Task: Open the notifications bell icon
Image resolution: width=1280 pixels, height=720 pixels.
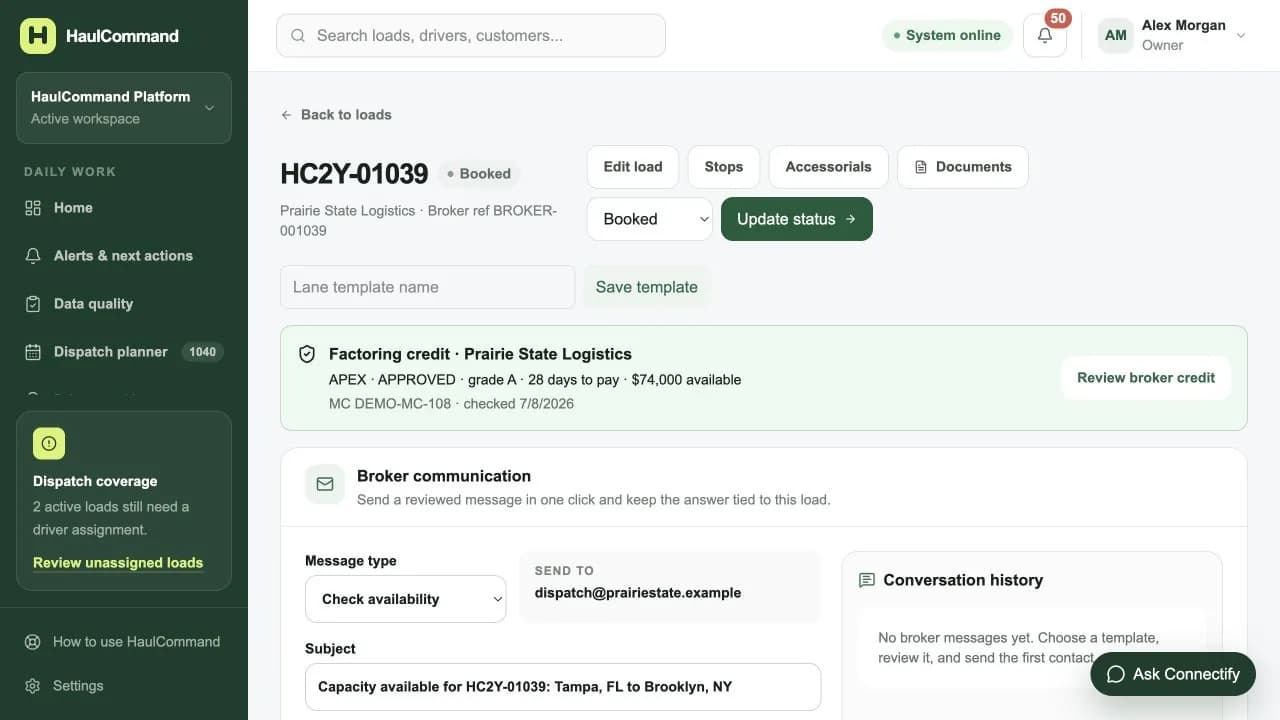Action: click(1045, 35)
